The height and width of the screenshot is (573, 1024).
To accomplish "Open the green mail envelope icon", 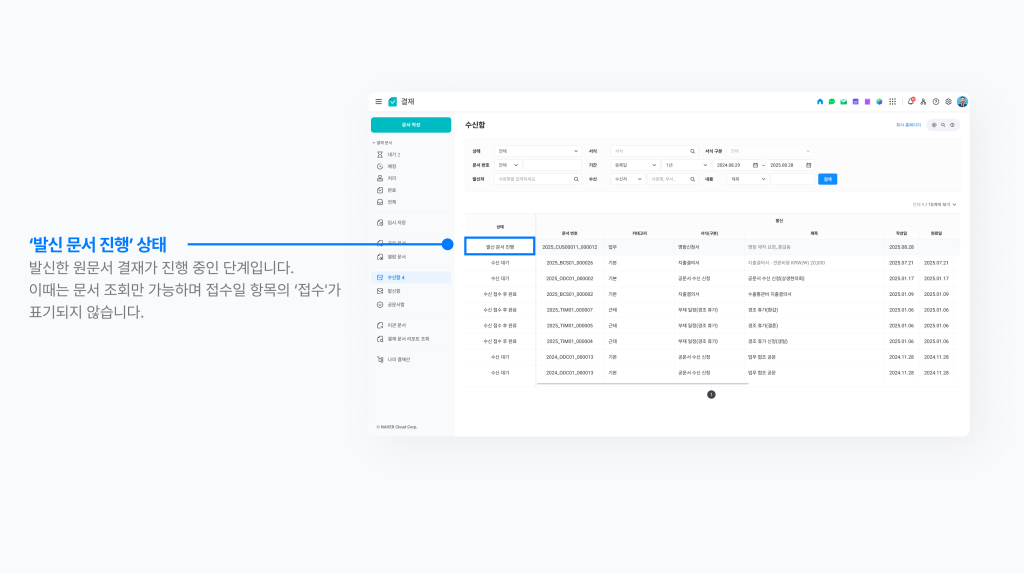I will tap(844, 102).
